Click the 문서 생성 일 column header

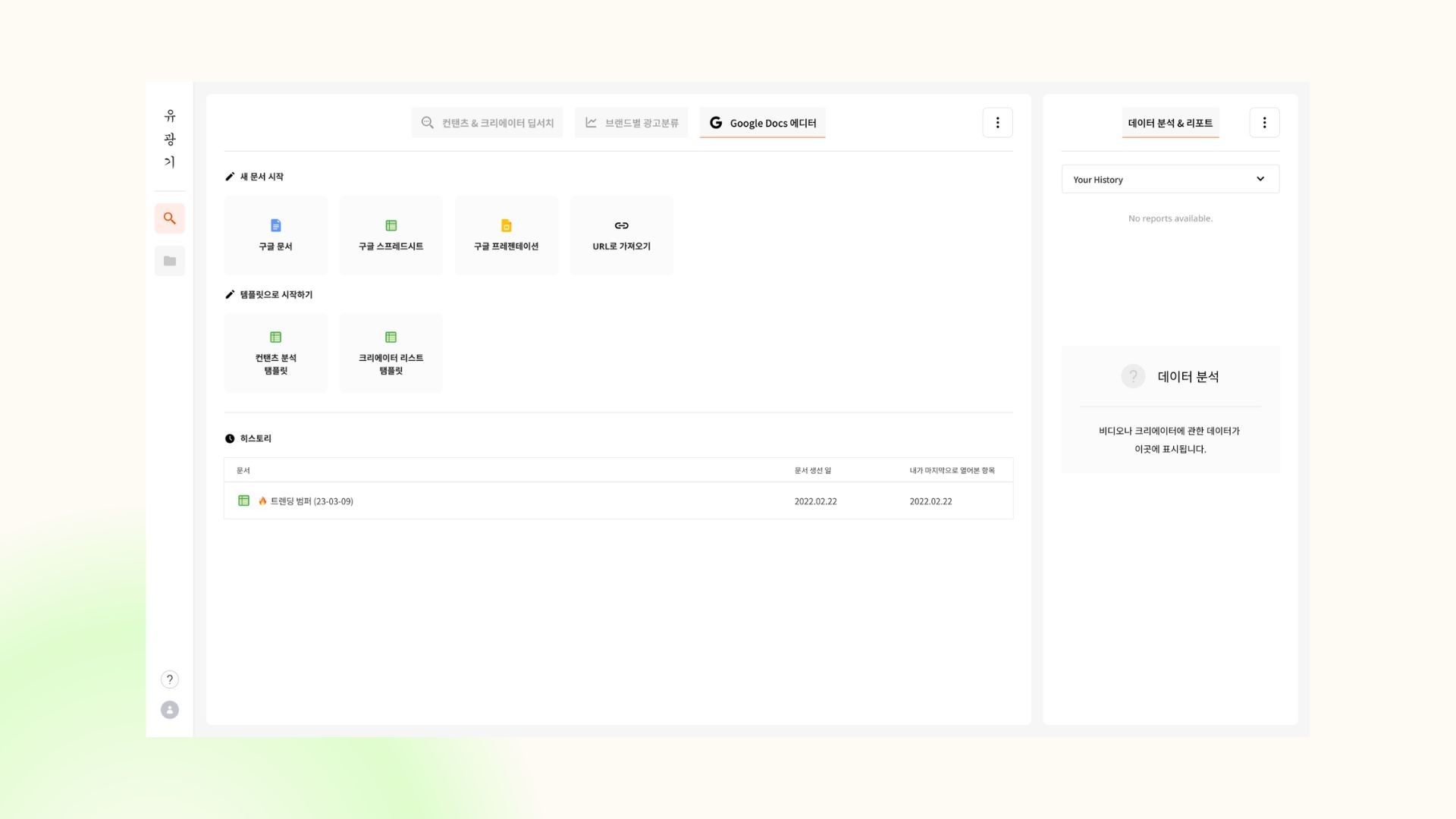tap(813, 470)
